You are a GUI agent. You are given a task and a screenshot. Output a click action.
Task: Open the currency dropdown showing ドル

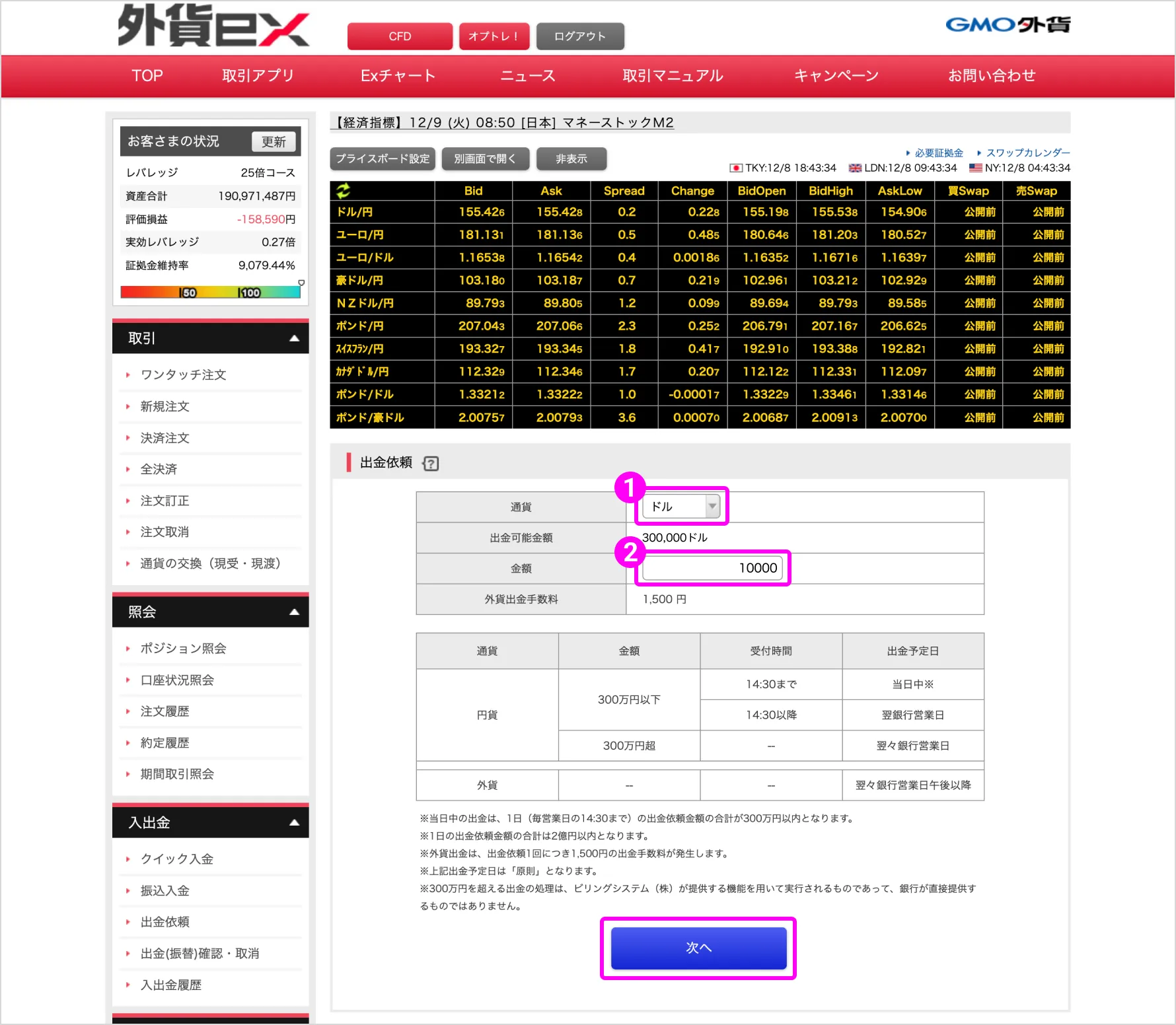click(x=680, y=507)
